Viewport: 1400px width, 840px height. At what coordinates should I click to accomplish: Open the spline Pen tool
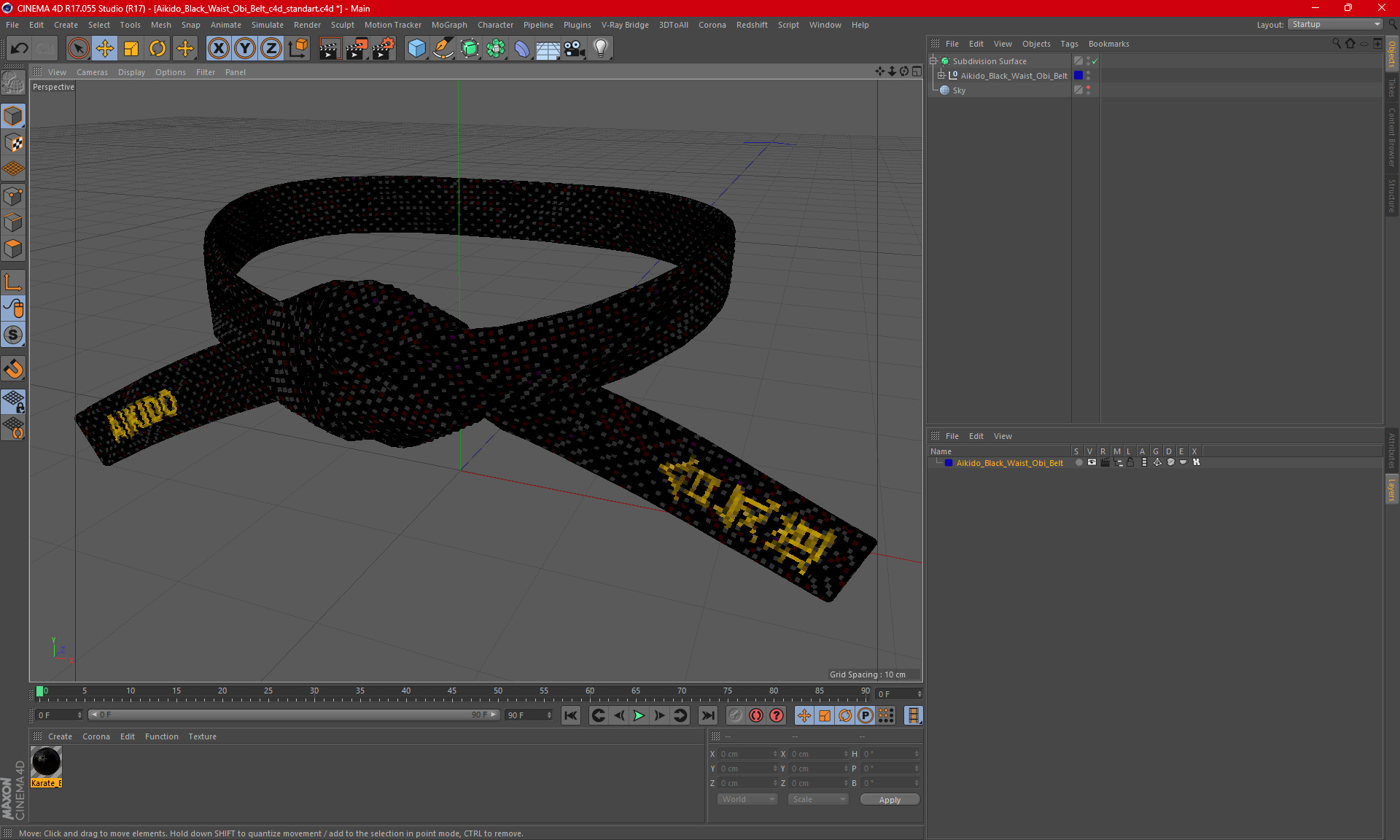pyautogui.click(x=443, y=49)
